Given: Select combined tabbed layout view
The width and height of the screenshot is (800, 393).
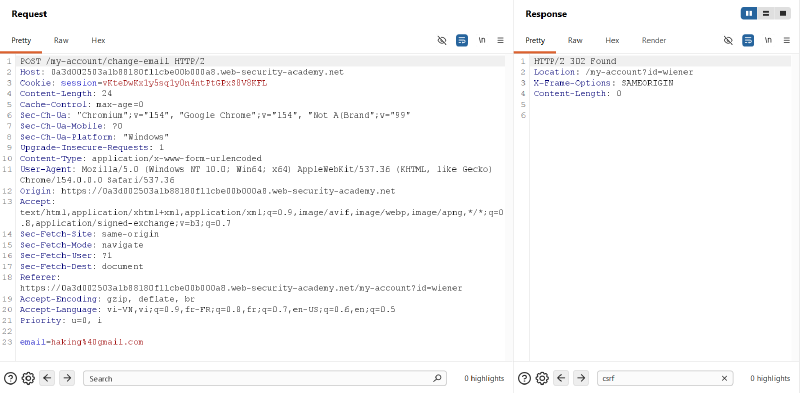Looking at the screenshot, I should [783, 14].
